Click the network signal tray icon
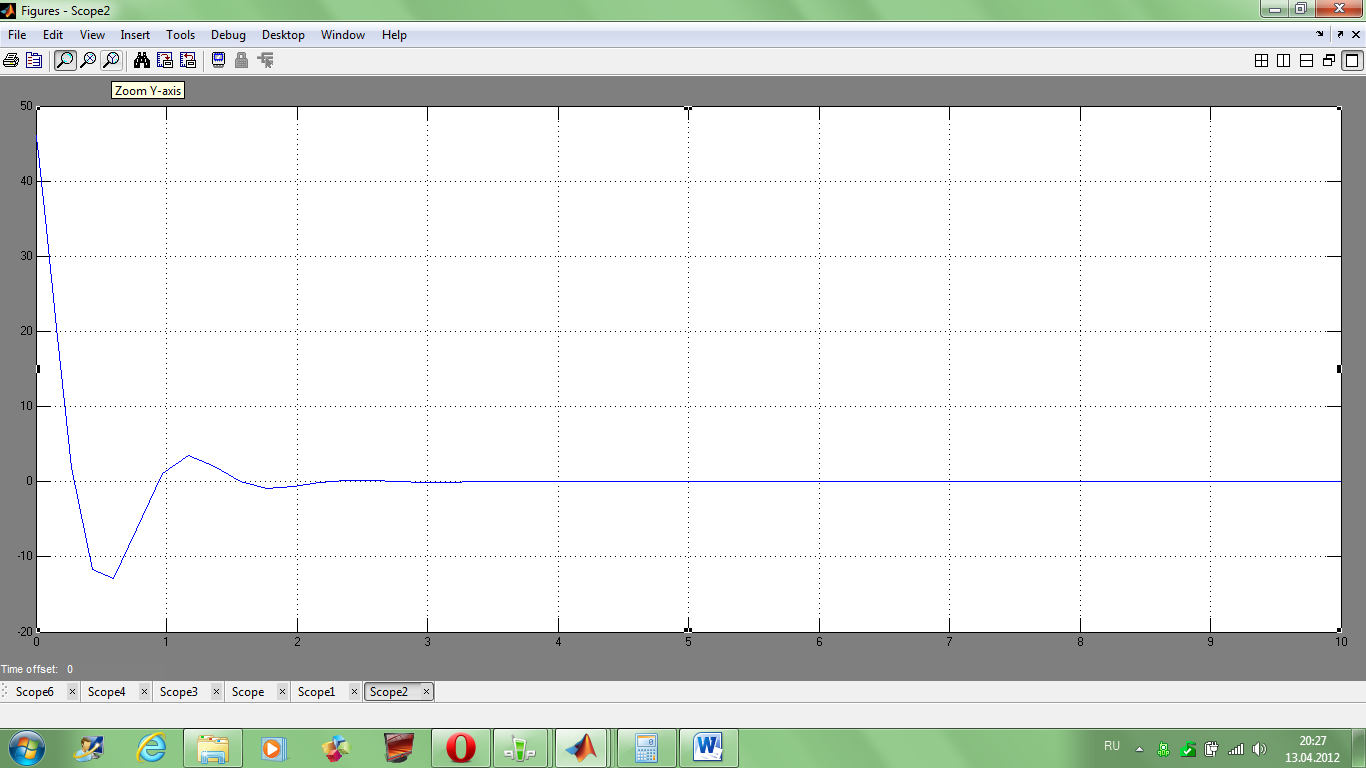The image size is (1366, 768). [x=1236, y=749]
